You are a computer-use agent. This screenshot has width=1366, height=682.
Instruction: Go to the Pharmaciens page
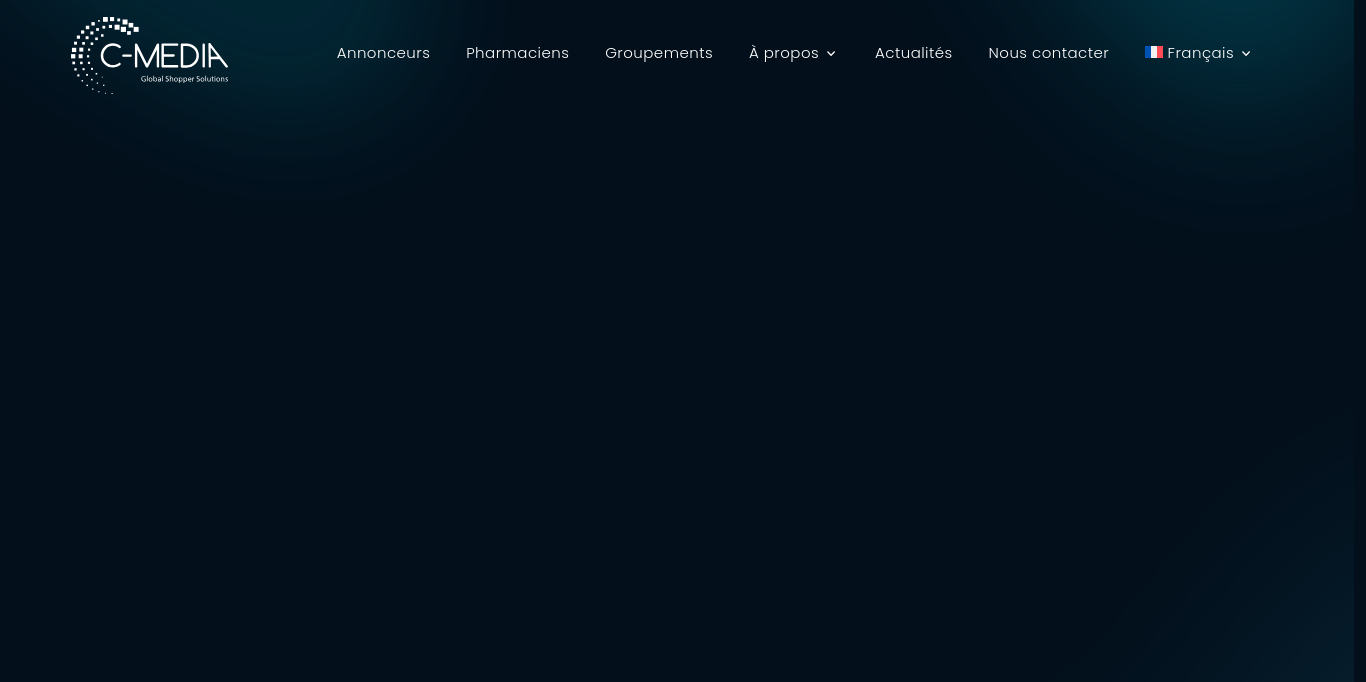click(x=517, y=53)
